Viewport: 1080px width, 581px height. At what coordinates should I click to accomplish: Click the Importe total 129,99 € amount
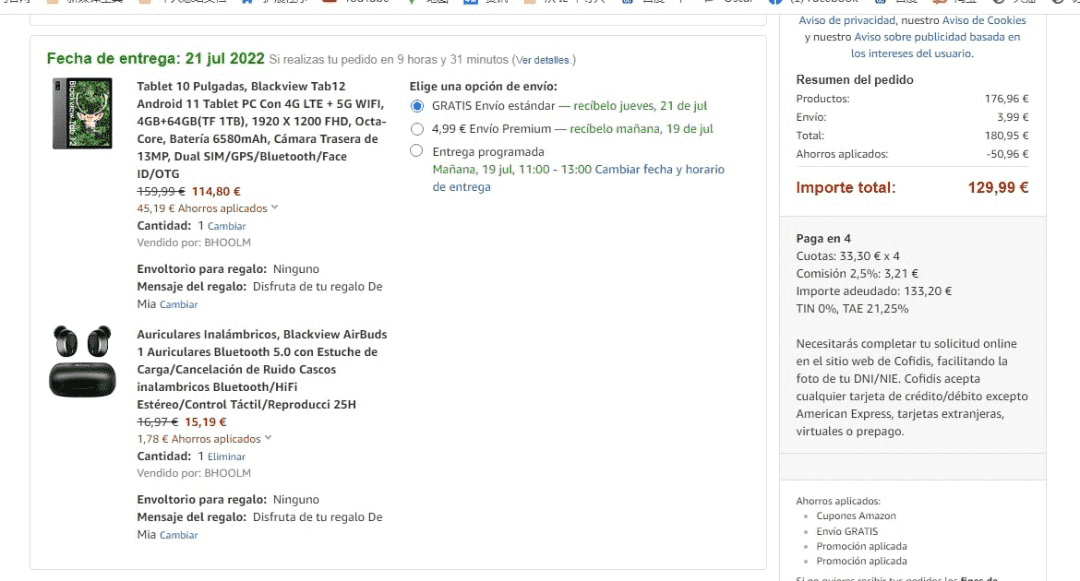[x=998, y=187]
